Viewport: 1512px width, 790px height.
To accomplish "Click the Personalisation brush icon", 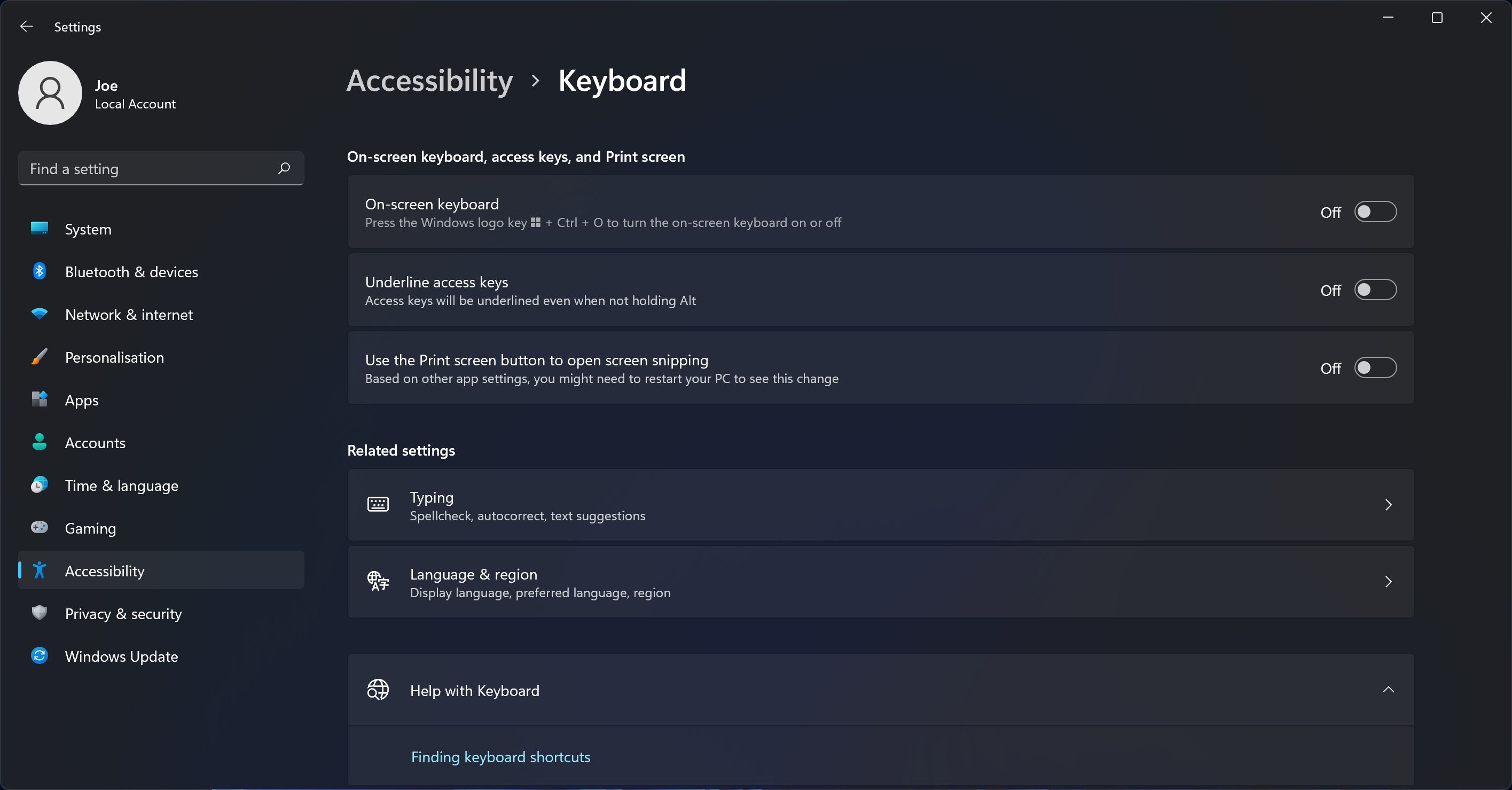I will 39,357.
